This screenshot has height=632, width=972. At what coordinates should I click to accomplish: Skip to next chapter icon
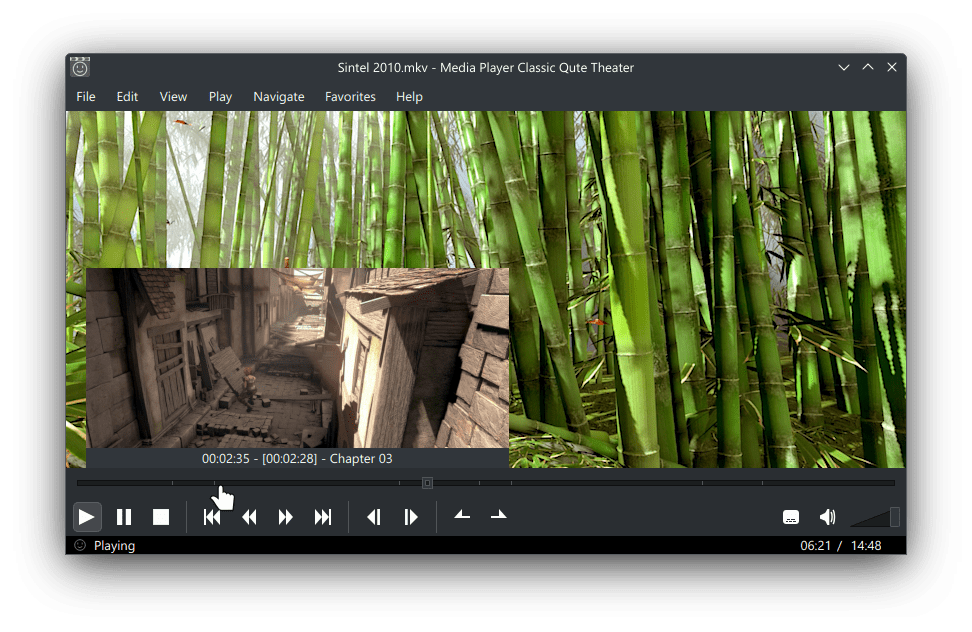point(322,517)
